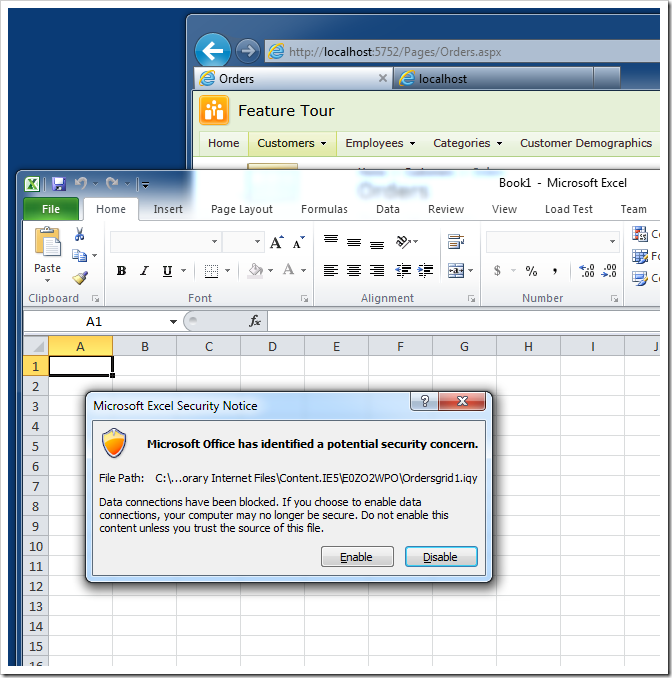
Task: Open the Underline style dropdown arrow
Action: point(183,271)
